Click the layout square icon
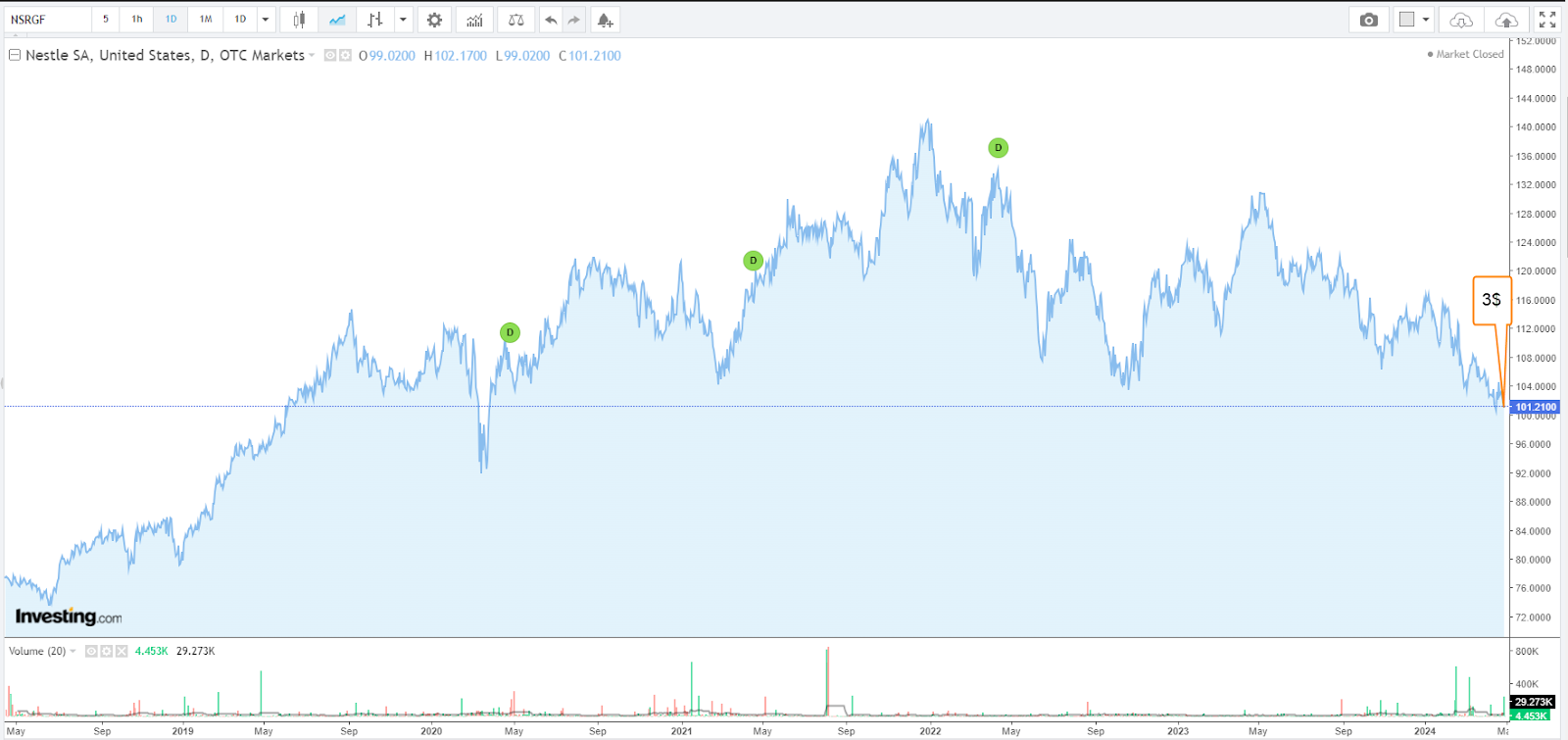 (x=1407, y=20)
